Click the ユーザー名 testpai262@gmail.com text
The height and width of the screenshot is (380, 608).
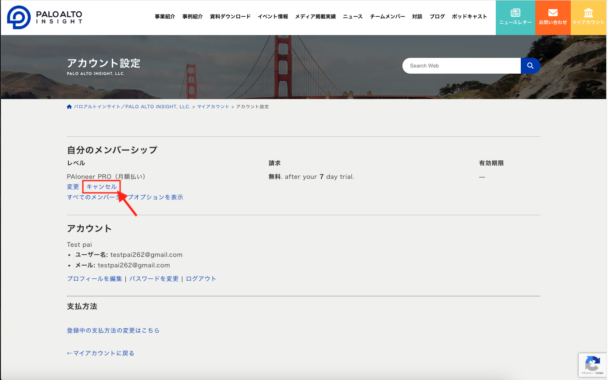pyautogui.click(x=128, y=255)
